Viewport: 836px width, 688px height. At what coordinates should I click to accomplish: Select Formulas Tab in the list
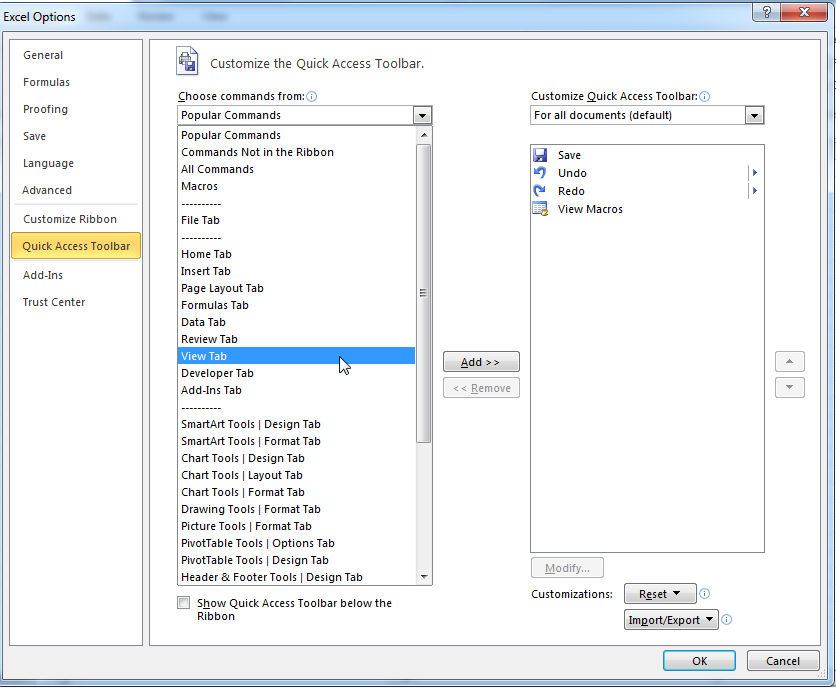point(296,306)
